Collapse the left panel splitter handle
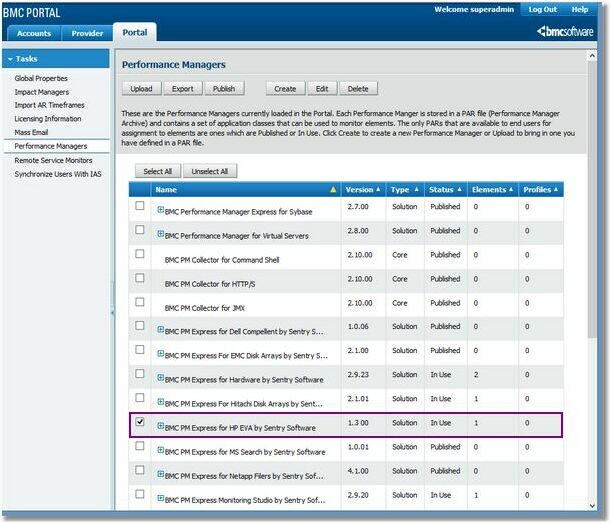The width and height of the screenshot is (611, 524). coord(112,312)
